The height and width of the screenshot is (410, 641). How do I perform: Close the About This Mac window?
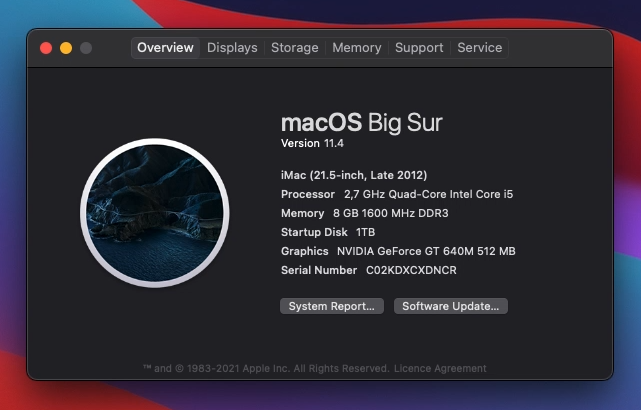46,48
